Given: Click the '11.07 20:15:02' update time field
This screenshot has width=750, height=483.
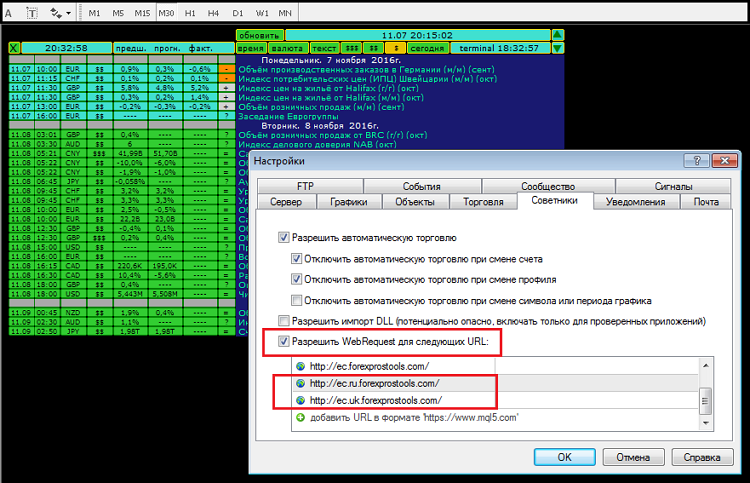Looking at the screenshot, I should point(418,35).
